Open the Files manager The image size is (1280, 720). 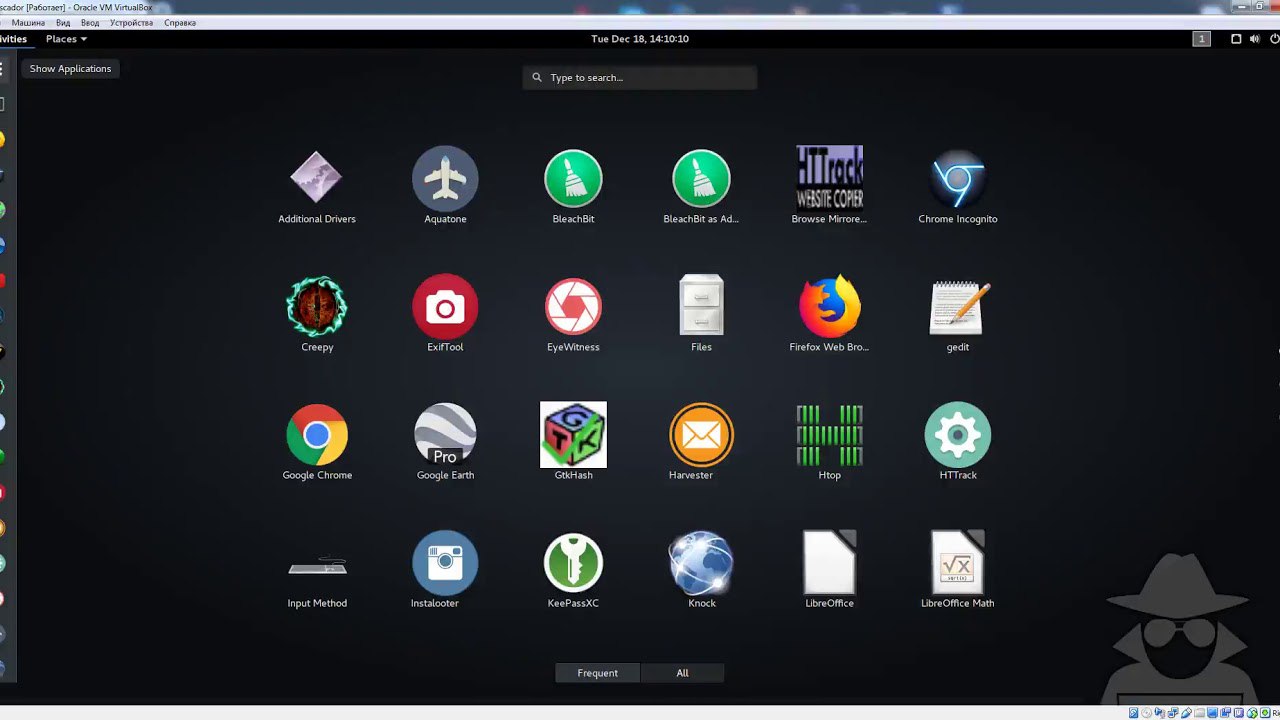coord(701,305)
